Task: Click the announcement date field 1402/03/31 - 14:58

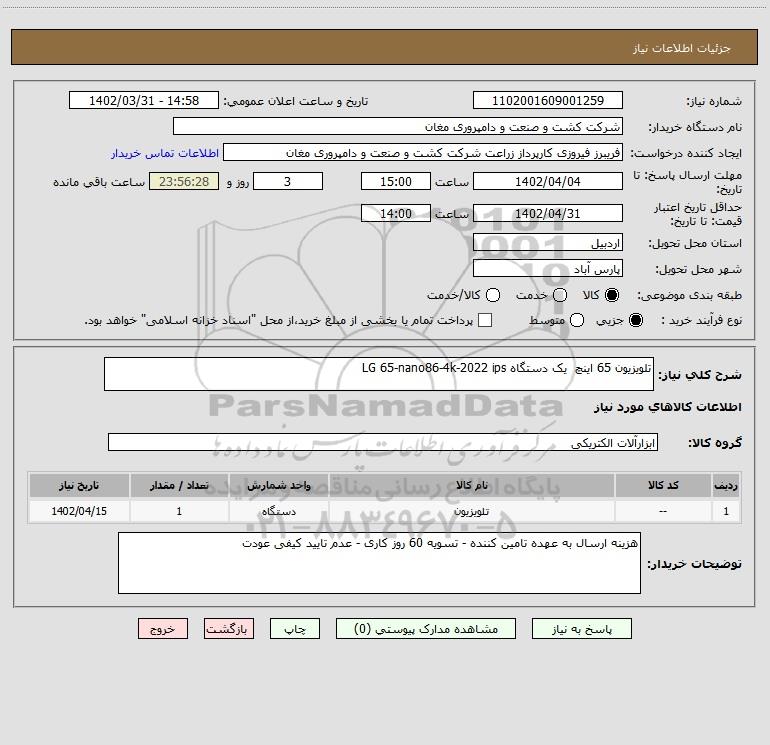Action: (x=144, y=100)
